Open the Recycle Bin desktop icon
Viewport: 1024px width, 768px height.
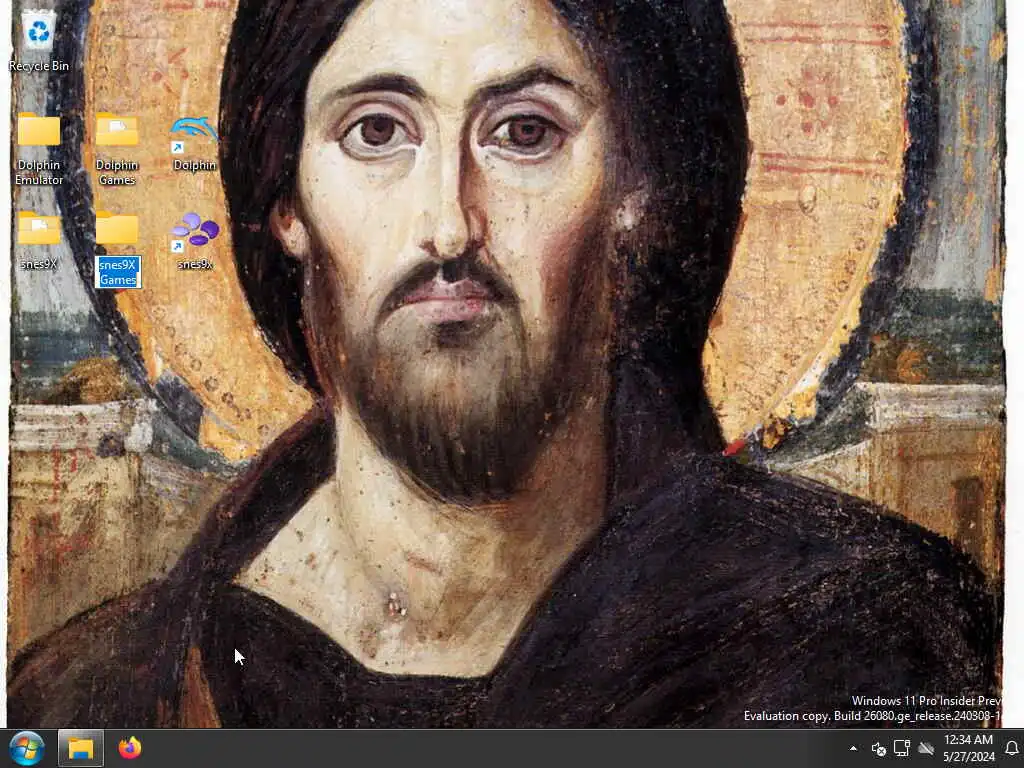(39, 30)
